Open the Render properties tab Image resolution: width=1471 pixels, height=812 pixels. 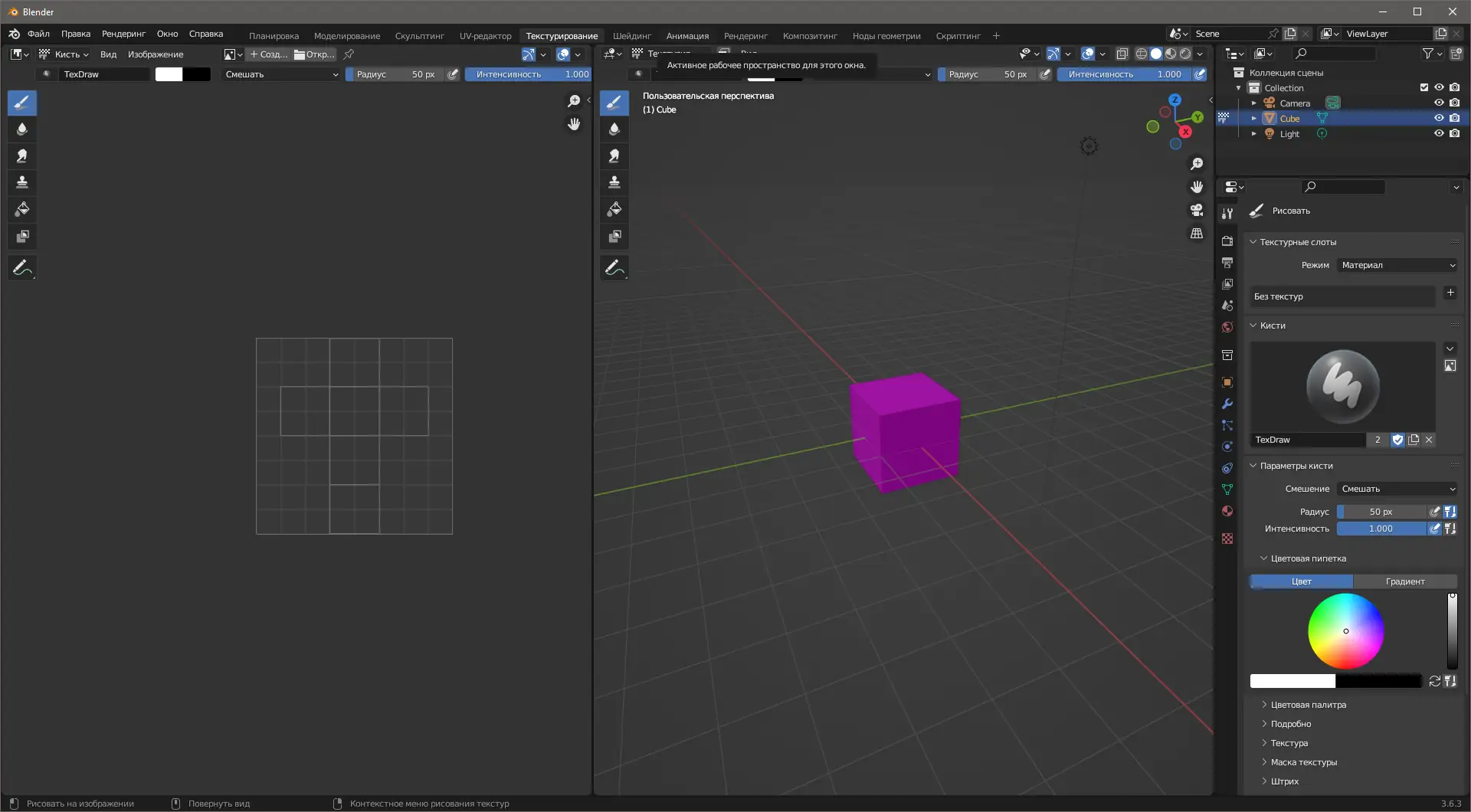[1227, 241]
